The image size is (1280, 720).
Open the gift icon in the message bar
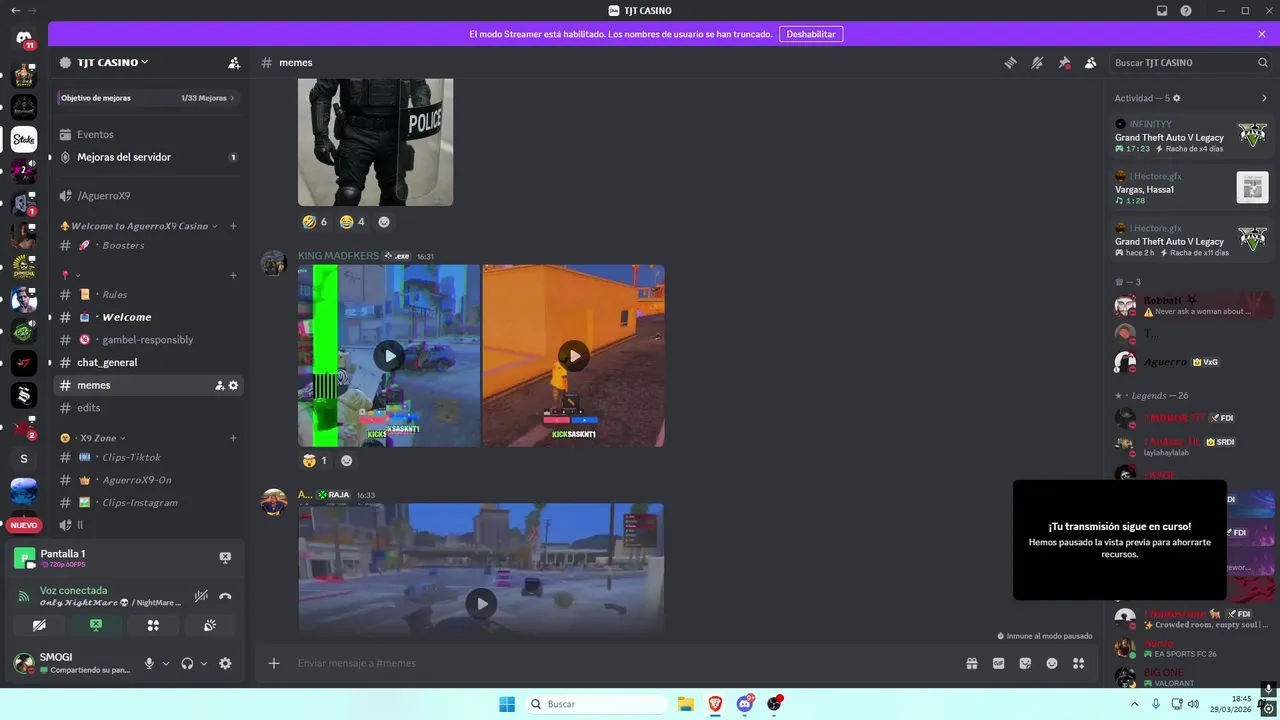pyautogui.click(x=971, y=663)
